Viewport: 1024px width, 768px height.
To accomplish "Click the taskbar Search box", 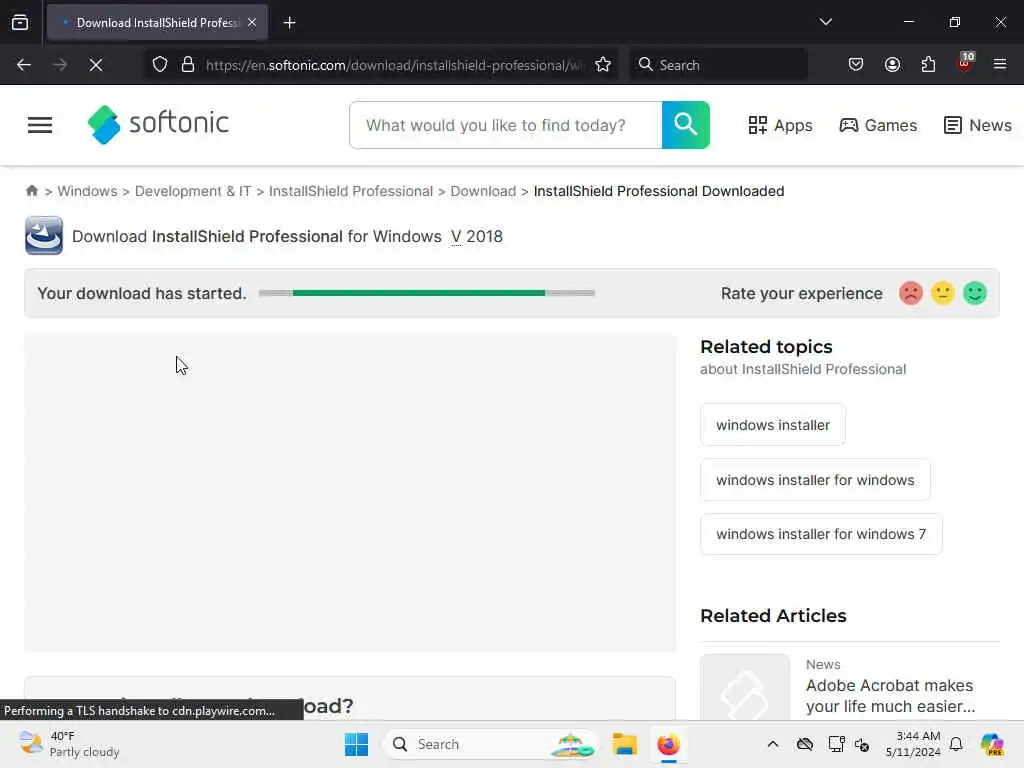I will click(x=491, y=744).
